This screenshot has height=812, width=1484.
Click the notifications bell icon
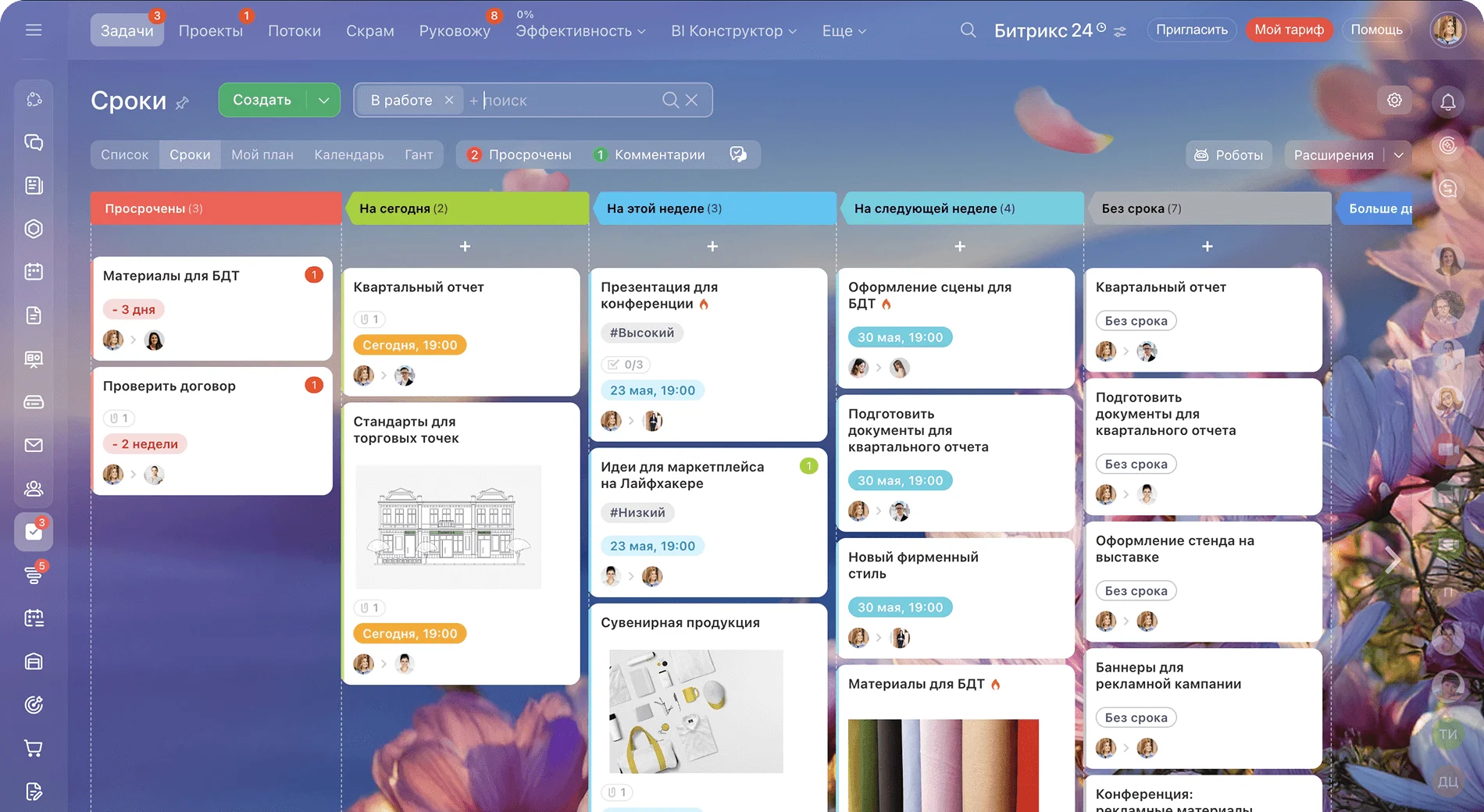coord(1447,101)
